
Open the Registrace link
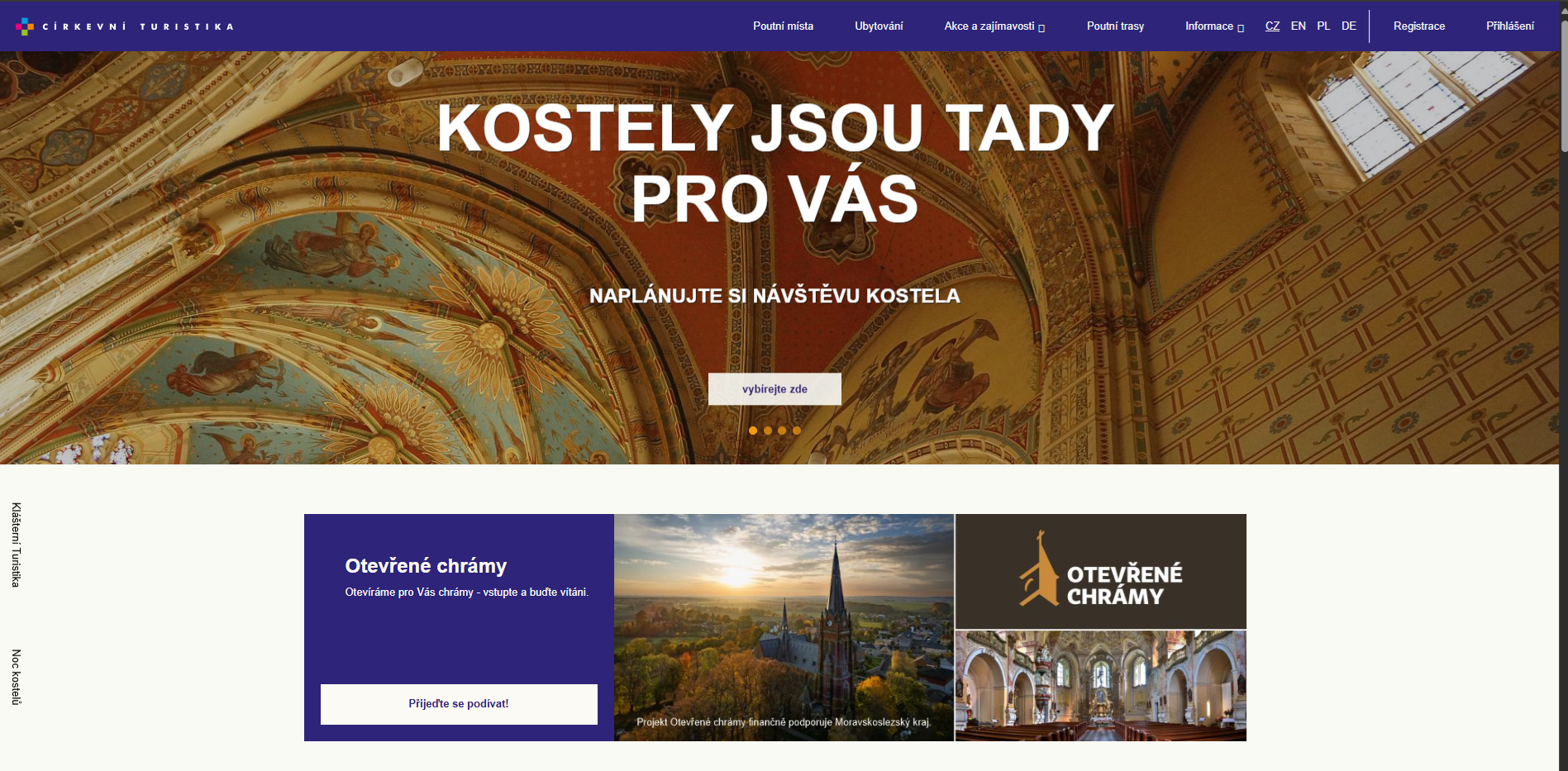point(1419,26)
